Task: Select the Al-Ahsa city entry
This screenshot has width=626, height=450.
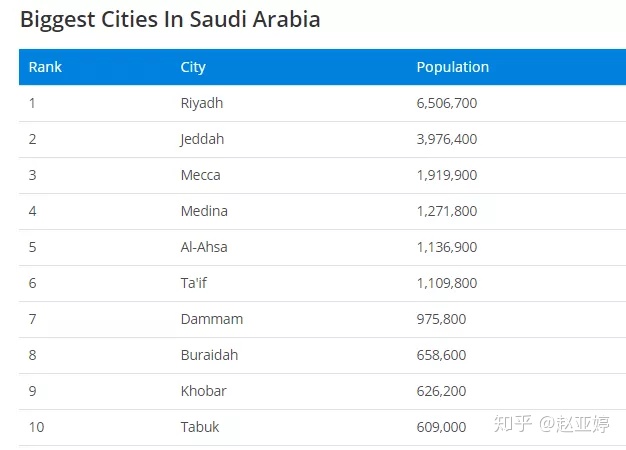Action: (205, 247)
